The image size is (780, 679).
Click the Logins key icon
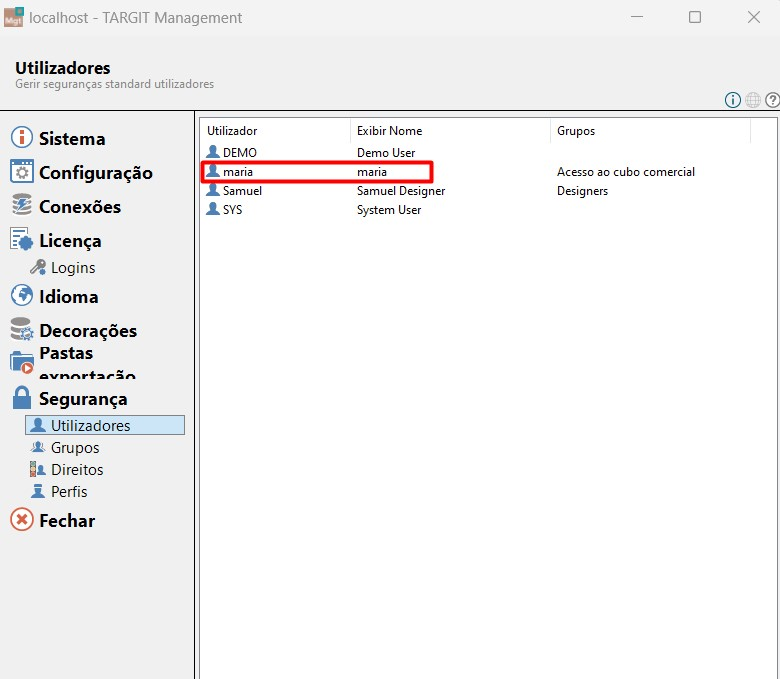[38, 267]
